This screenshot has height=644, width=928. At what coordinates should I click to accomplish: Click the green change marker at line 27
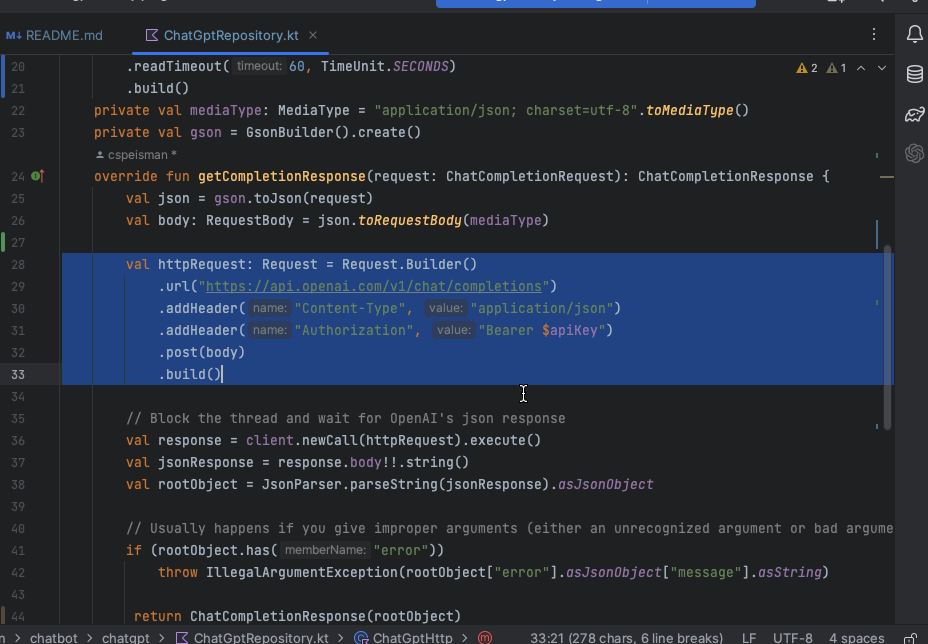tap(3, 242)
